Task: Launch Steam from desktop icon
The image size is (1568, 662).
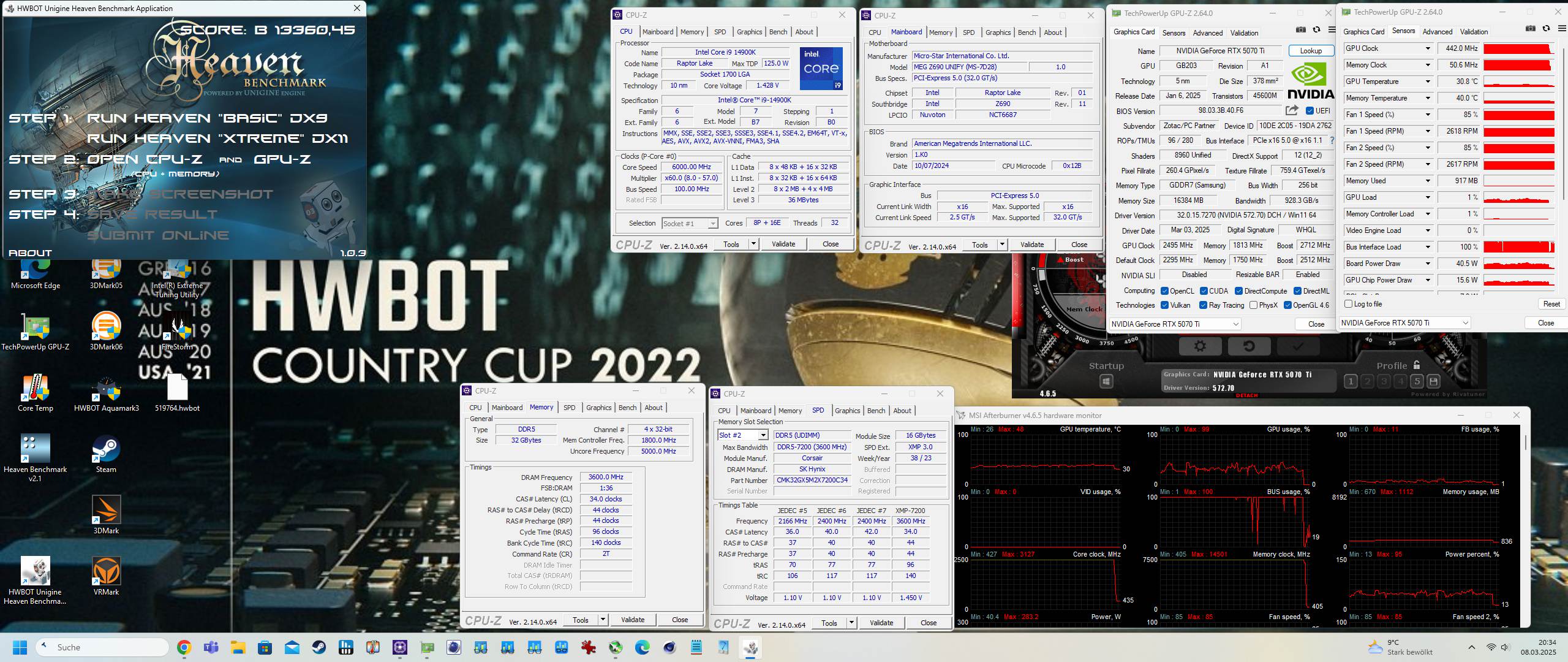Action: 106,454
